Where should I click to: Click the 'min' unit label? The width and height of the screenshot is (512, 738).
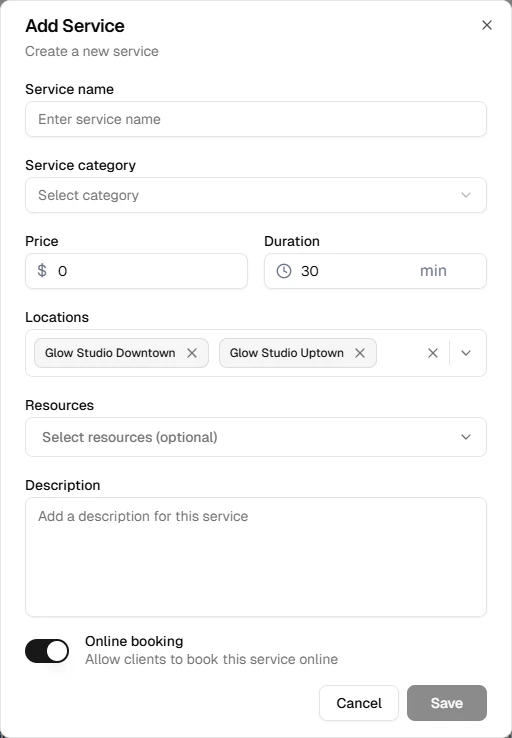pyautogui.click(x=433, y=271)
